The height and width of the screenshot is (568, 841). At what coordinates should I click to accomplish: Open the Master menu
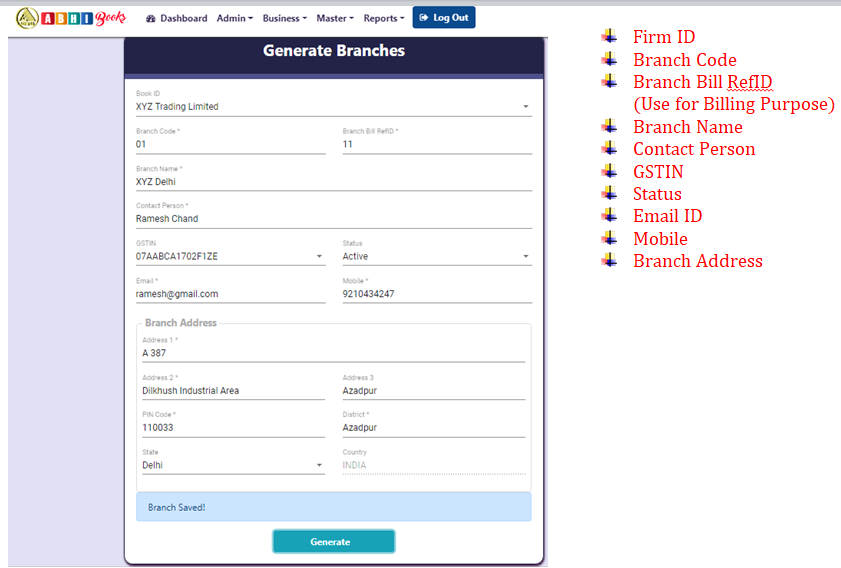(335, 18)
